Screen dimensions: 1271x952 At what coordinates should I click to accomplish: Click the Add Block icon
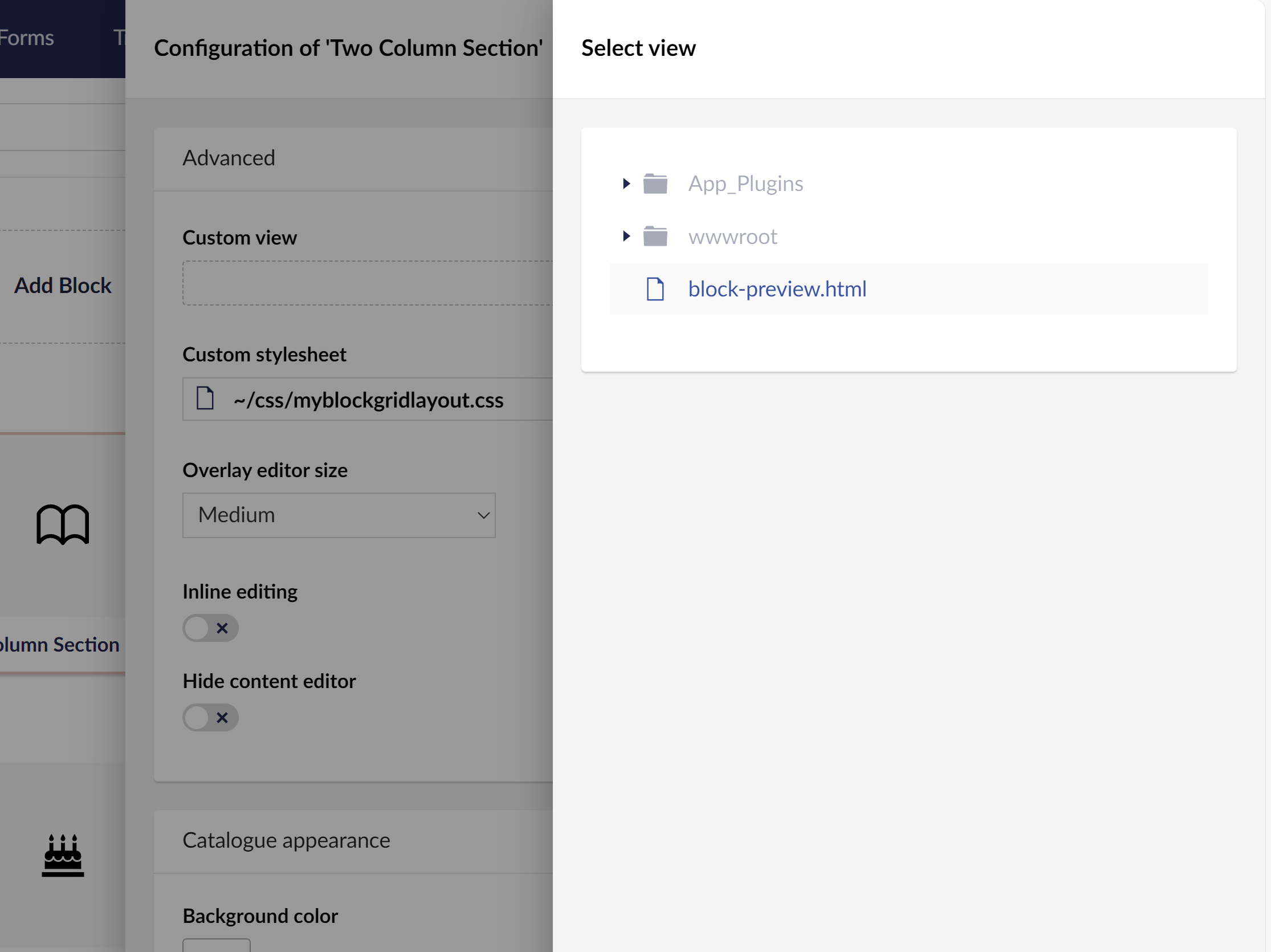63,285
